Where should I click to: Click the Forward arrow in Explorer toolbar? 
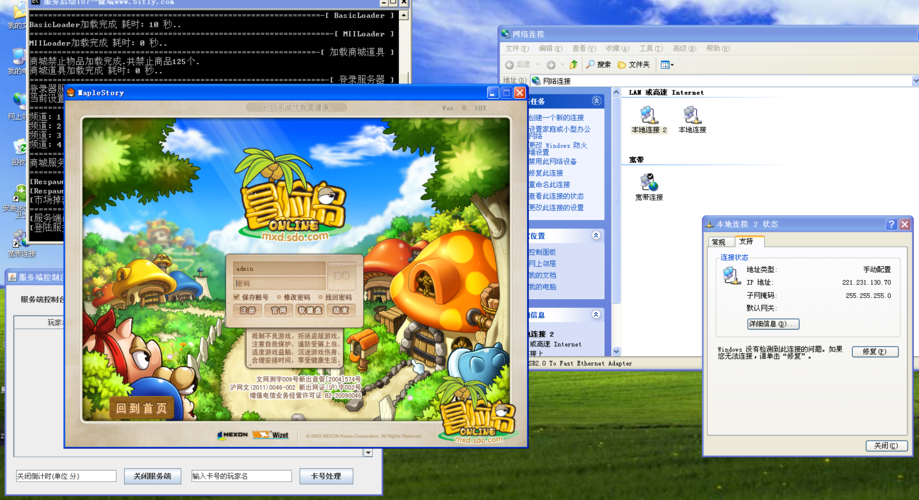551,64
